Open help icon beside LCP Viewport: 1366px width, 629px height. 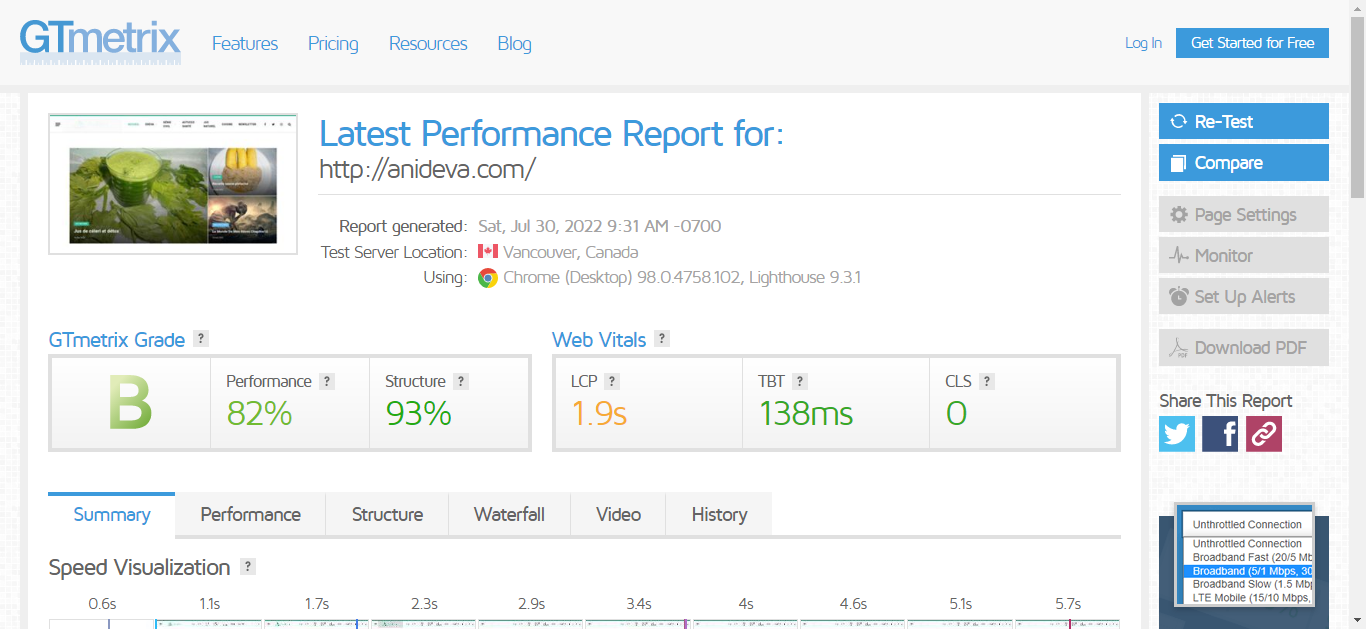(612, 381)
